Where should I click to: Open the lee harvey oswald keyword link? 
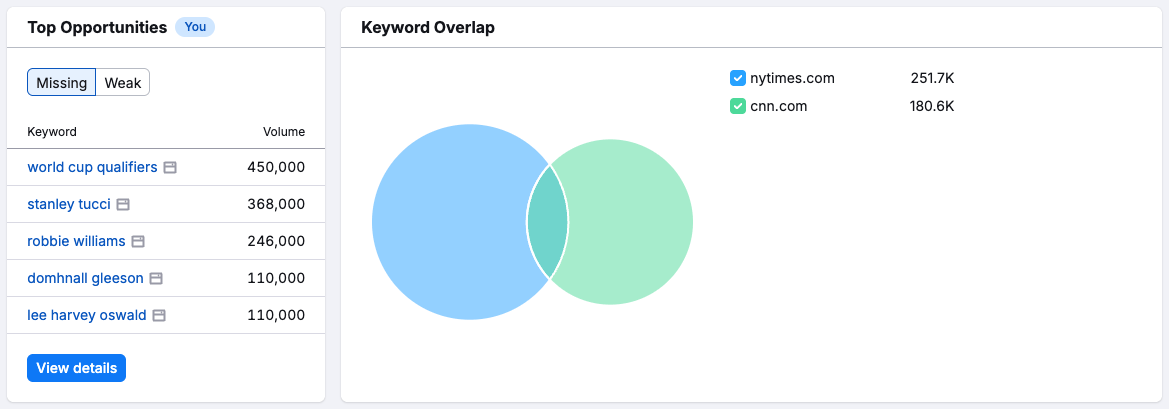click(x=86, y=316)
